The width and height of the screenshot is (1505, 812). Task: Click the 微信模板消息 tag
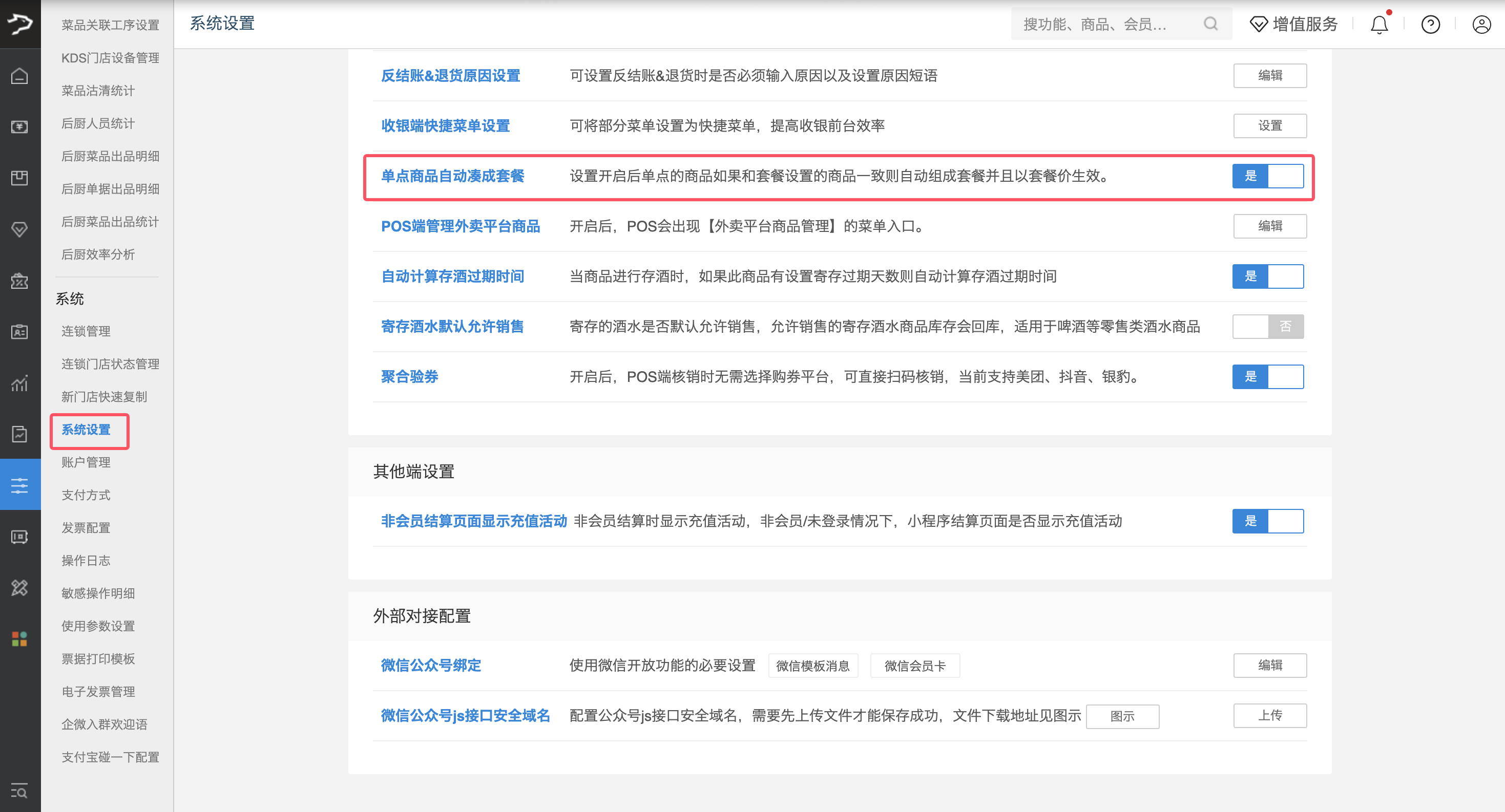(x=812, y=666)
